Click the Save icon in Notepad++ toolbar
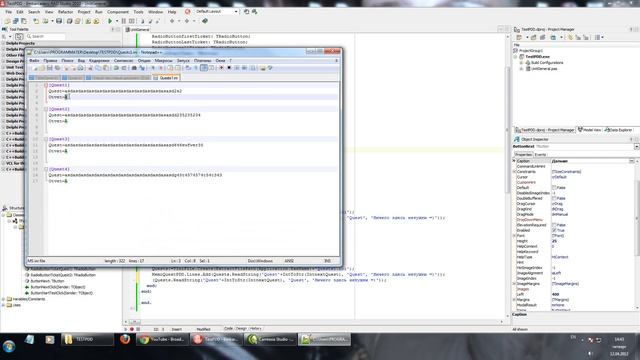Screen dimensions: 640x360 [x=50, y=68]
